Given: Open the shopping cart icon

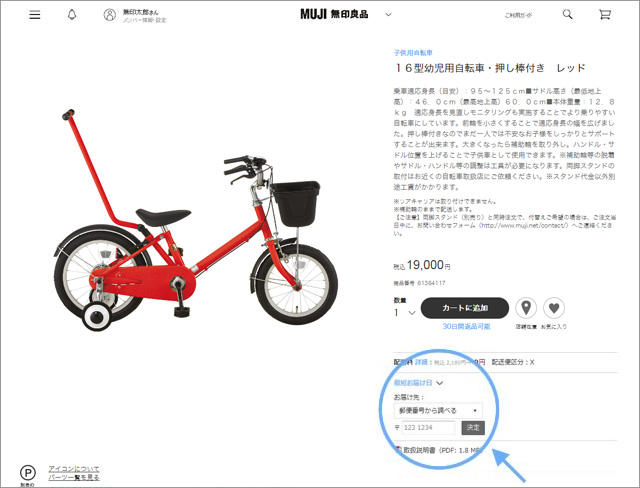Looking at the screenshot, I should point(604,15).
